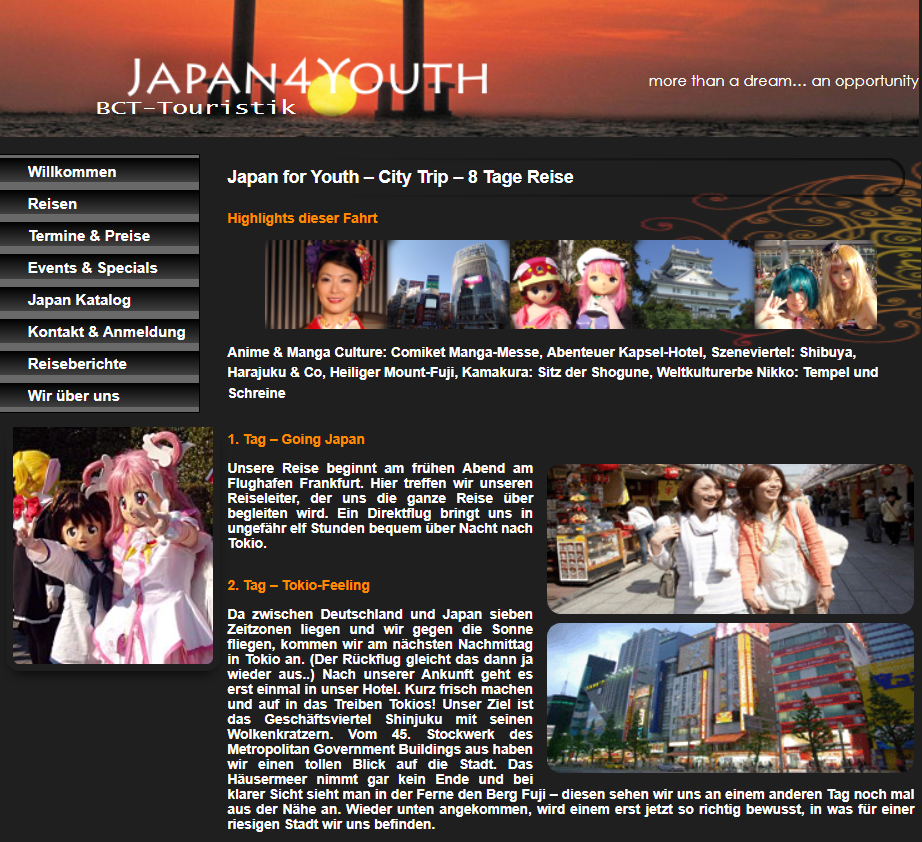Screen dimensions: 922x842
Task: Go to Kontakt & Anmeldung
Action: coord(99,332)
